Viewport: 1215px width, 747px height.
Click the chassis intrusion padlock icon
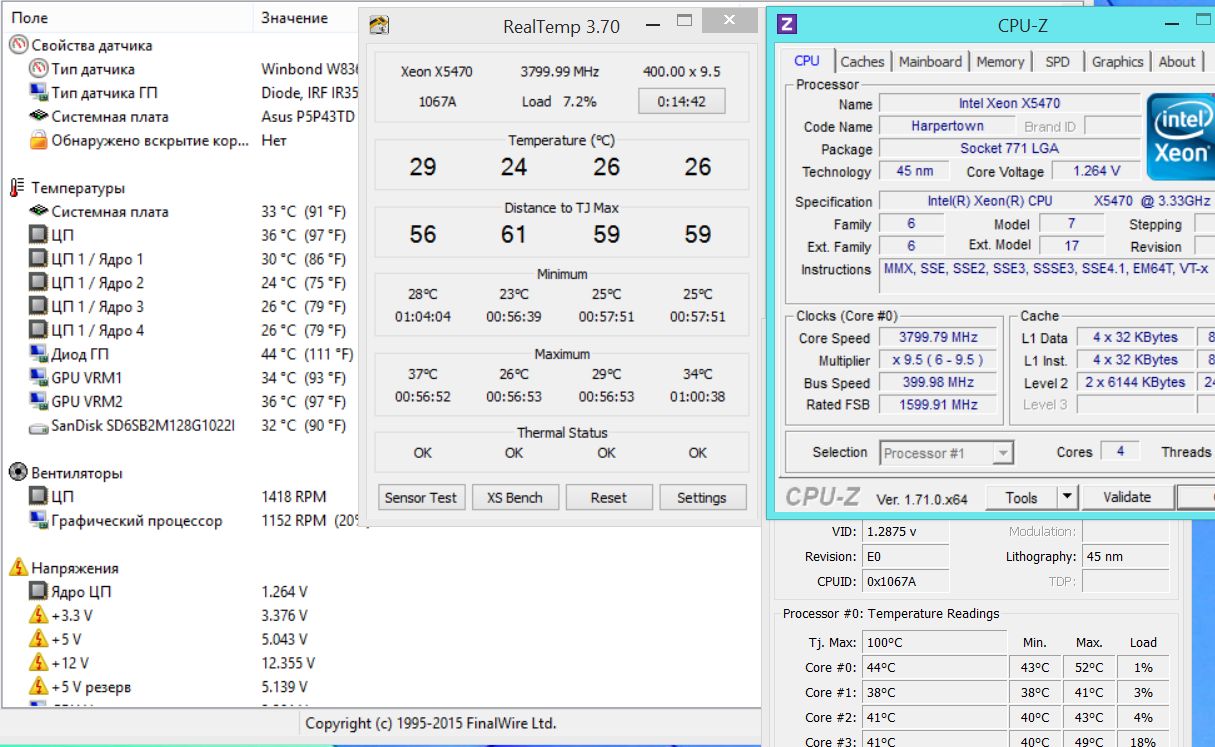point(39,141)
